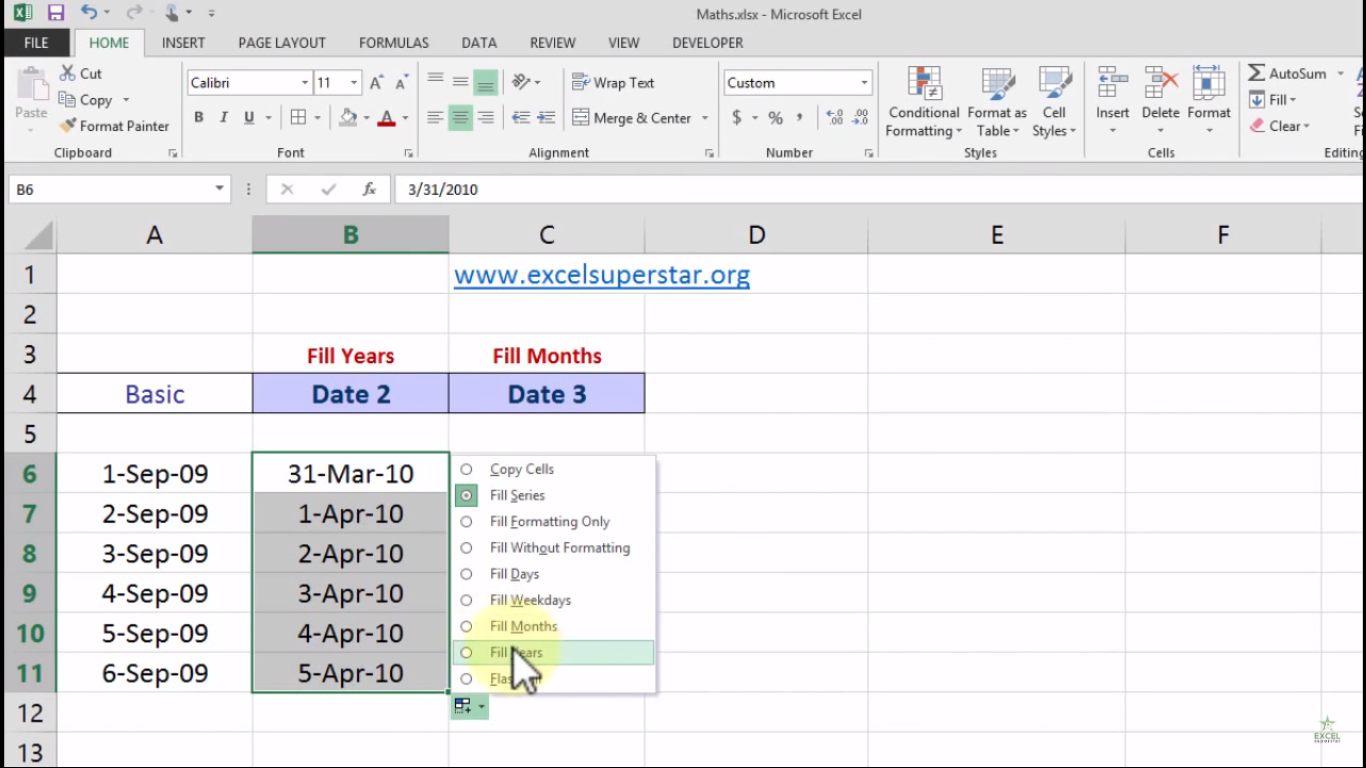Click Middle Align icon
This screenshot has height=768, width=1366.
point(460,82)
